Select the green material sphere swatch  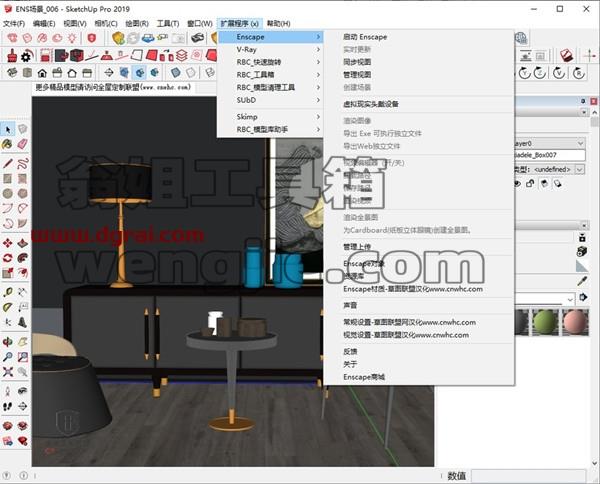545,321
